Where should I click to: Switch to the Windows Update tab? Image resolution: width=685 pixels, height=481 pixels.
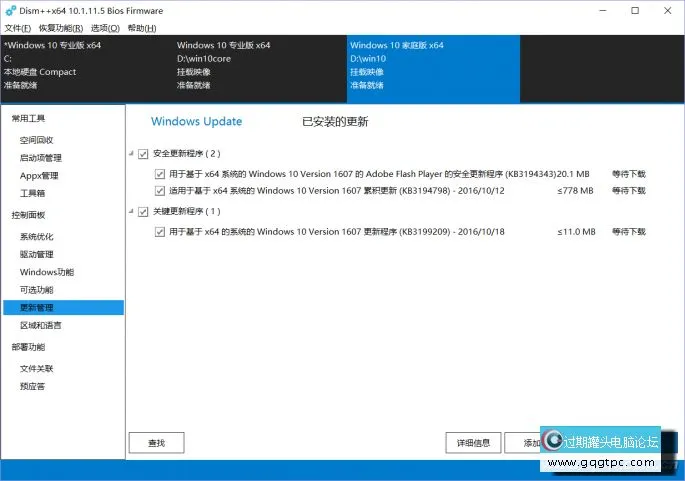click(x=196, y=121)
